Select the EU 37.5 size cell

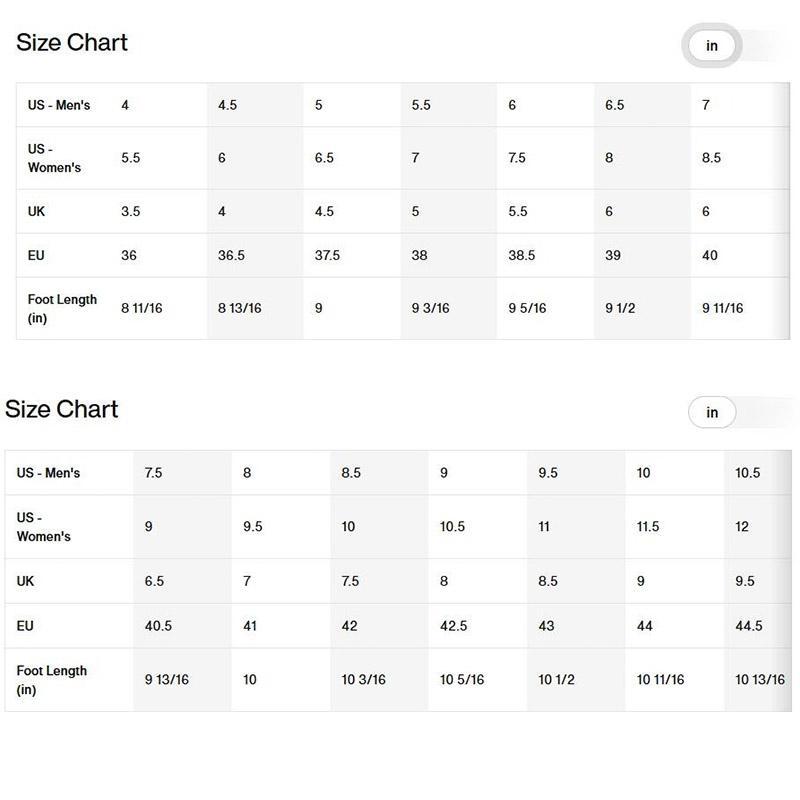[328, 256]
